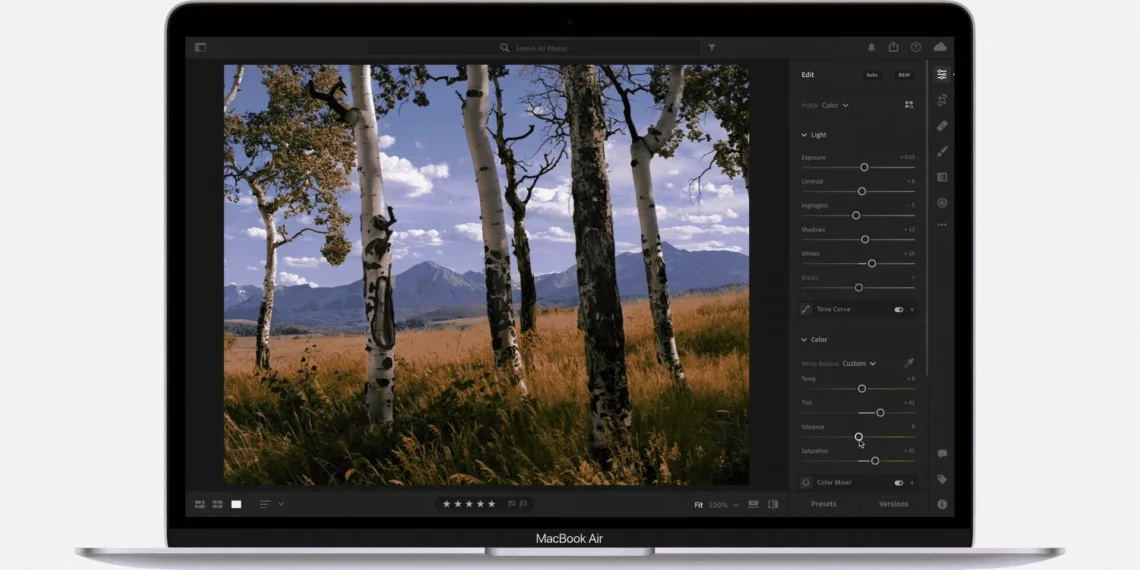Click the Search All Photos field
This screenshot has width=1140, height=570.
tap(534, 48)
